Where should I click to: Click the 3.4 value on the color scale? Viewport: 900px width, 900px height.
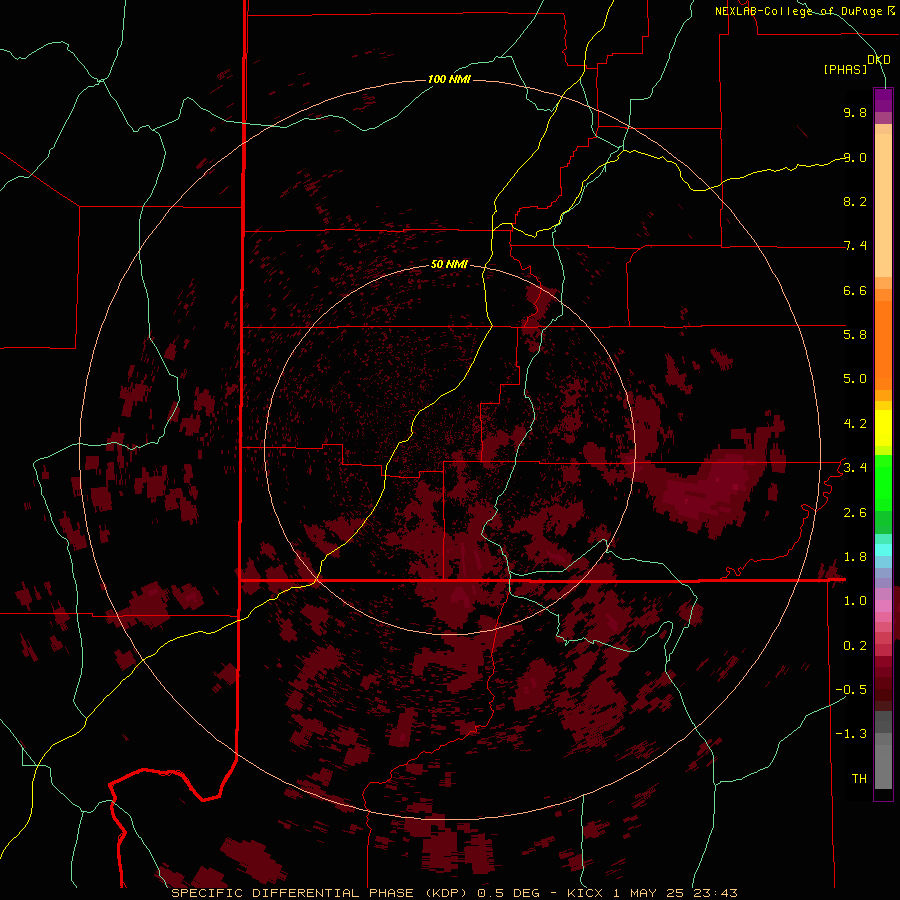855,468
